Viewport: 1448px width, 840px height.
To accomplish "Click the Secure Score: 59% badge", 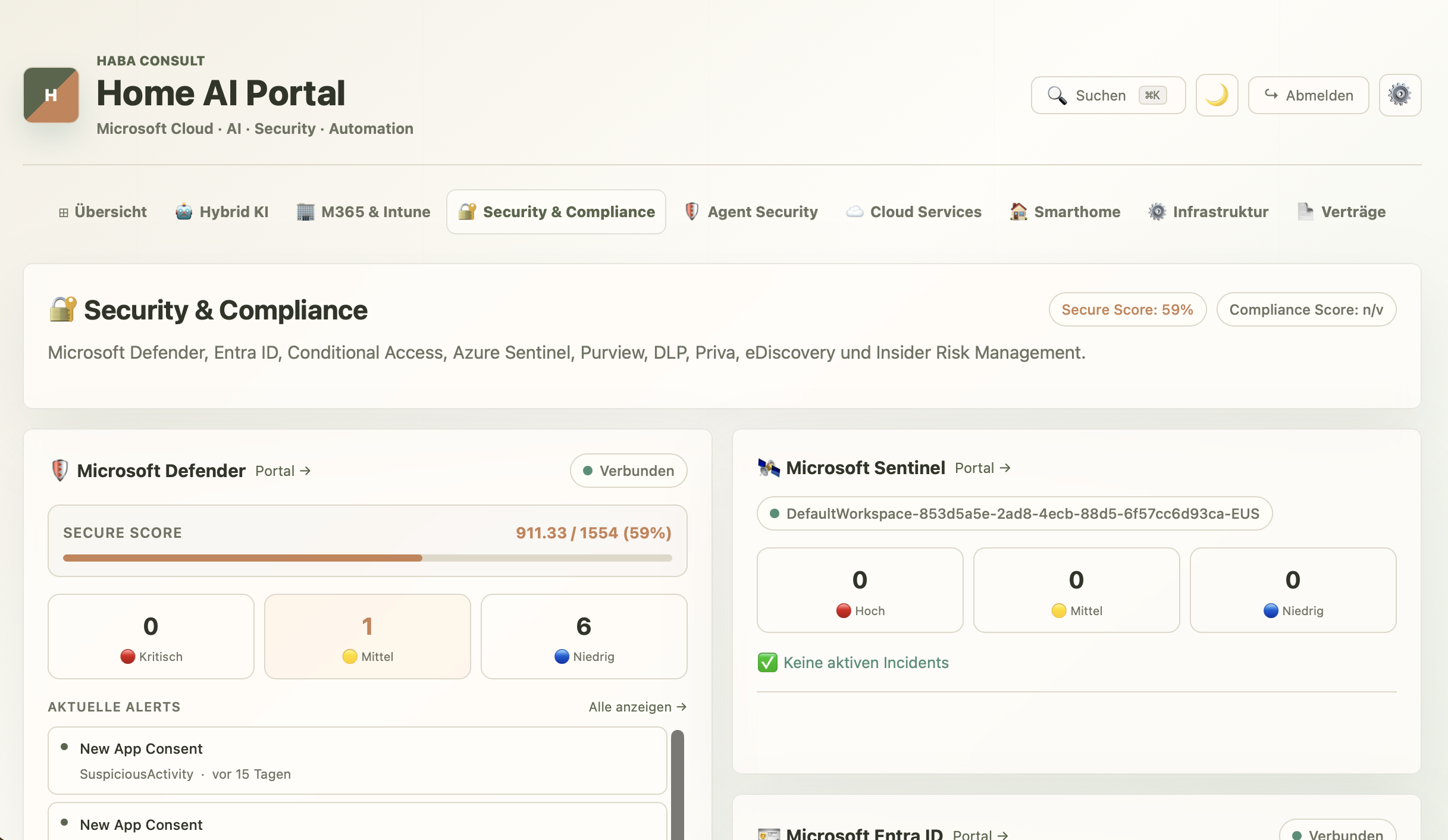I will click(1127, 309).
